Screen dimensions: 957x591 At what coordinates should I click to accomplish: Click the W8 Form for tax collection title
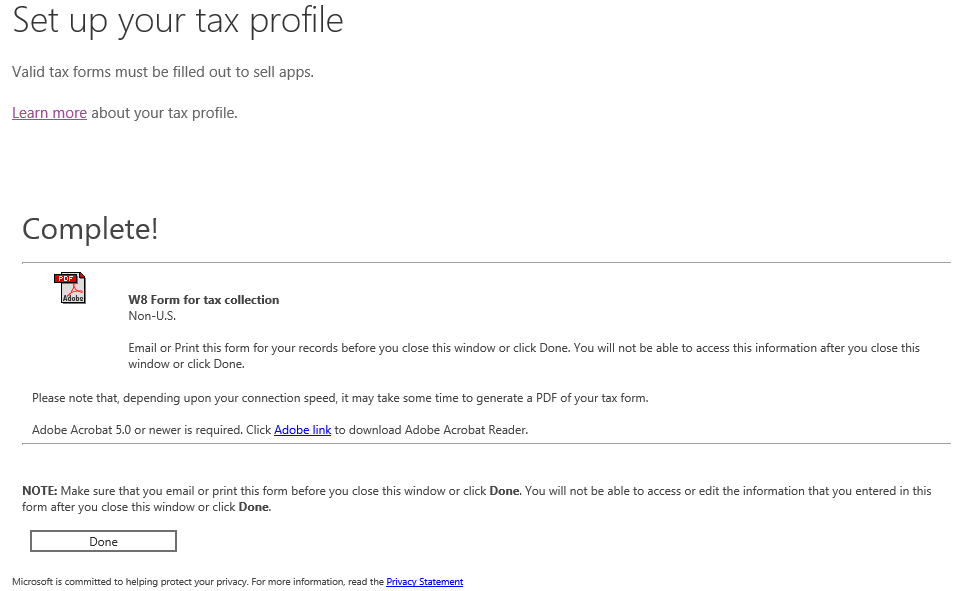pos(204,300)
